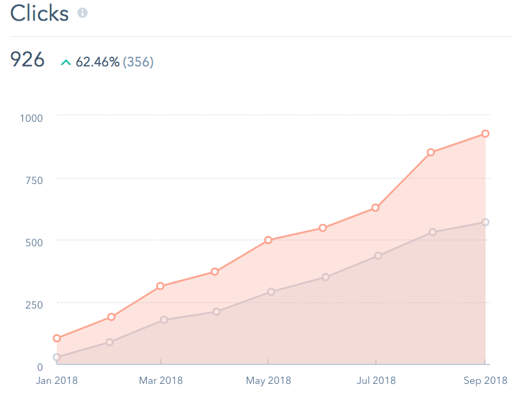Select the gray Jul 2018 comparison point
This screenshot has width=520, height=397.
pyautogui.click(x=378, y=256)
